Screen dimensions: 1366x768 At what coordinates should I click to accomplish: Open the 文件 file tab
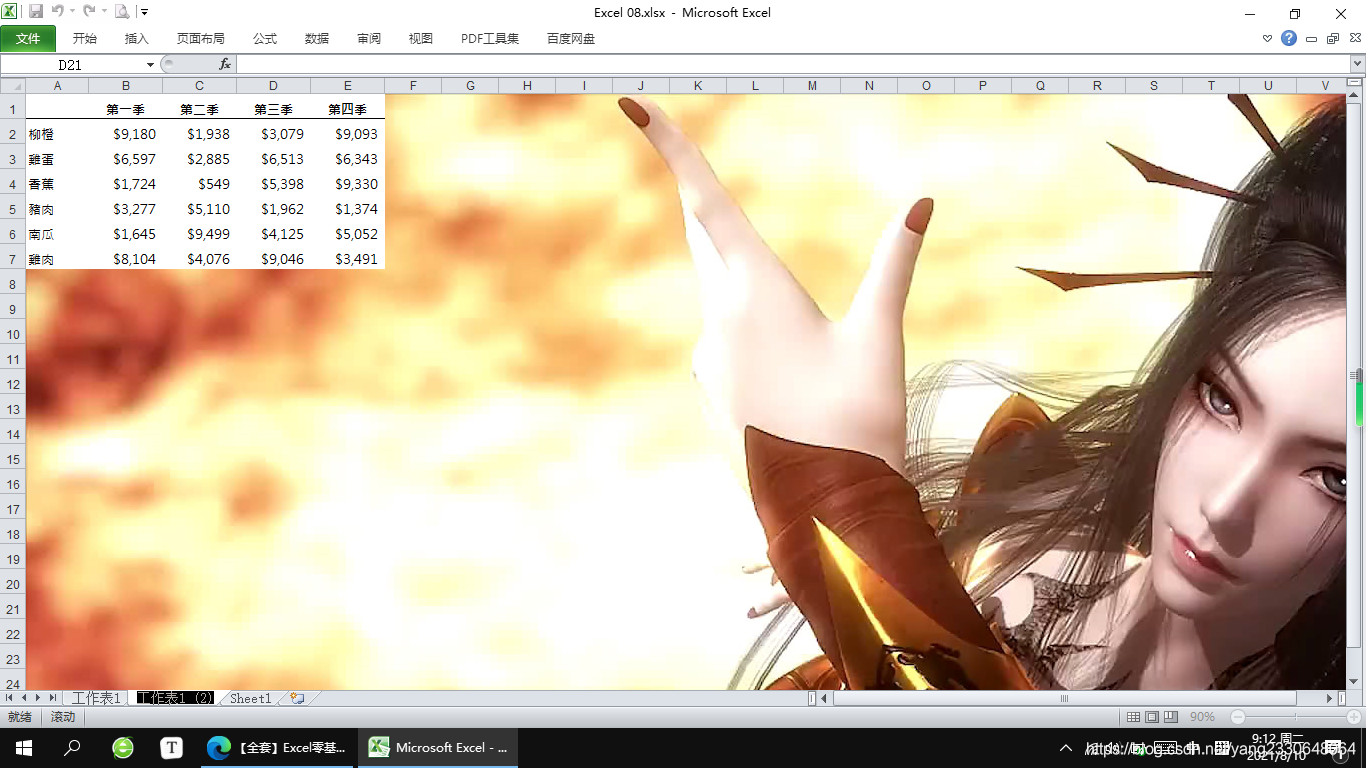(28, 38)
